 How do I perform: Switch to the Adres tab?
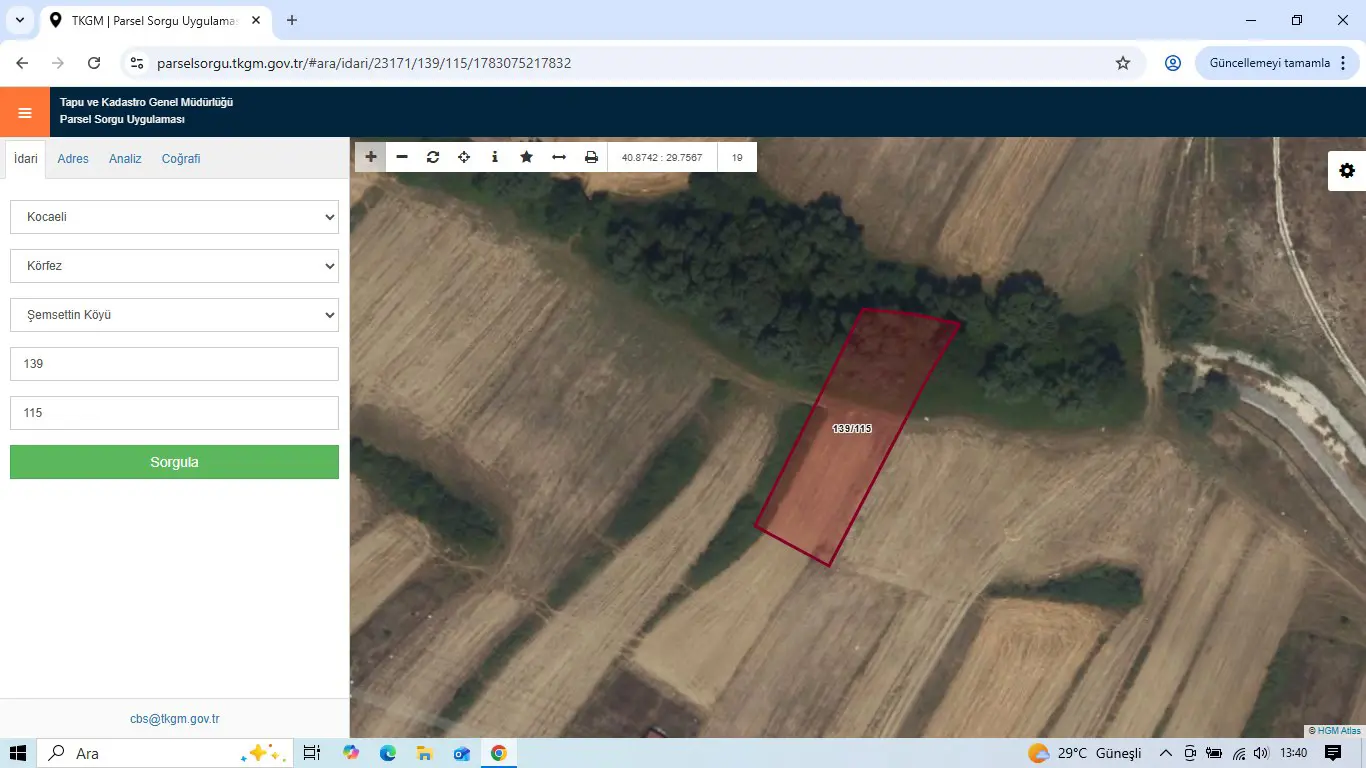(73, 159)
